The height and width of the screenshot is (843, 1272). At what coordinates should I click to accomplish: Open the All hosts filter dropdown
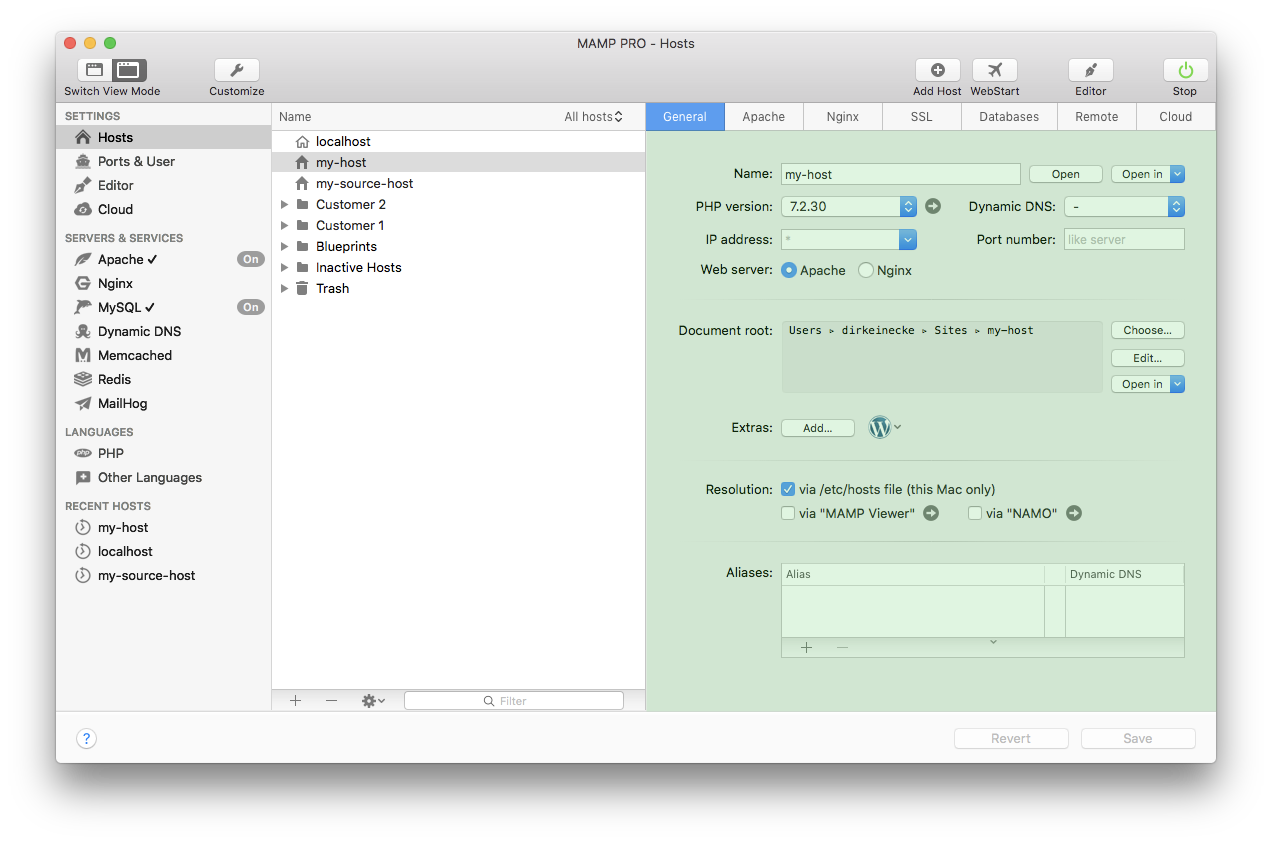pos(593,117)
